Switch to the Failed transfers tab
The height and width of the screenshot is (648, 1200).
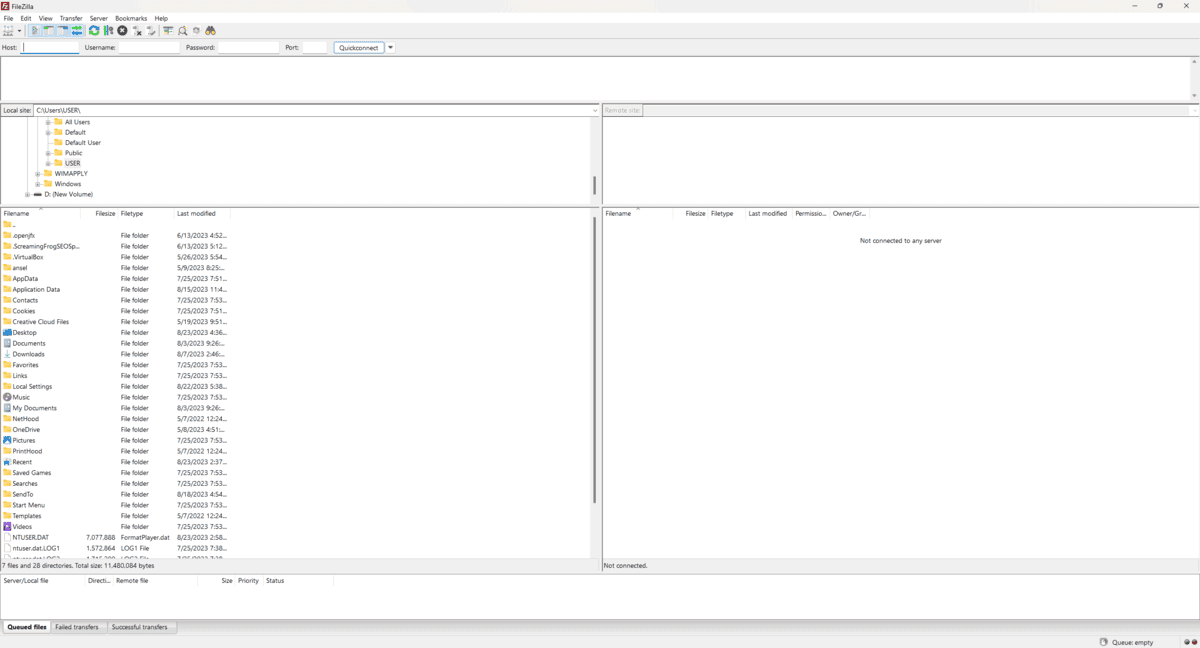click(77, 627)
